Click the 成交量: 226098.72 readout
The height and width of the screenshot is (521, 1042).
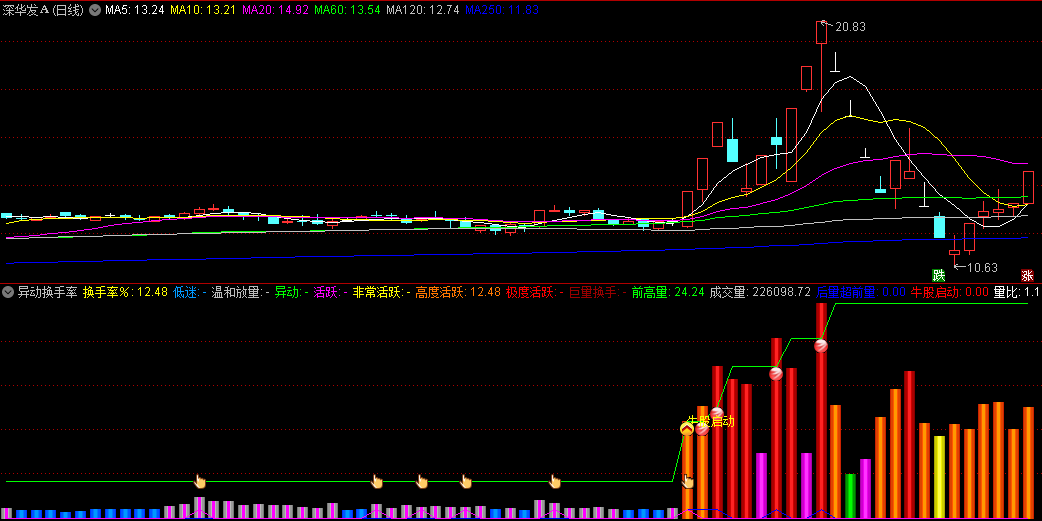760,292
